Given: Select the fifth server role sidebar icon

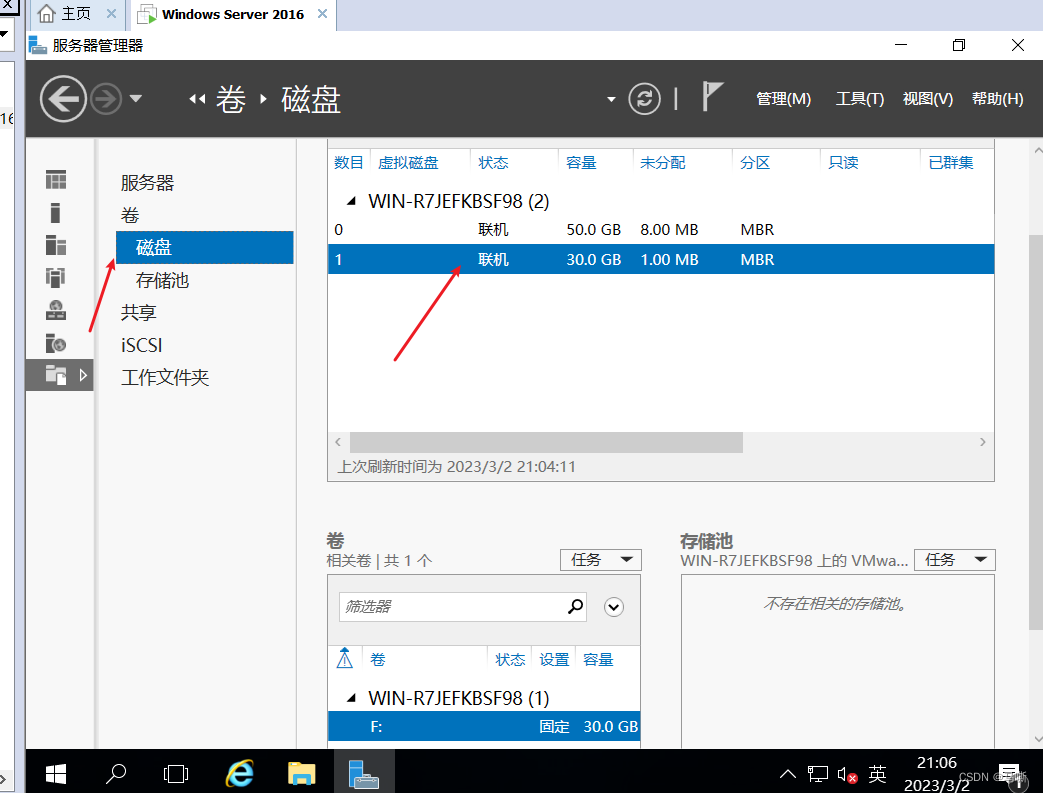Looking at the screenshot, I should click(x=56, y=310).
